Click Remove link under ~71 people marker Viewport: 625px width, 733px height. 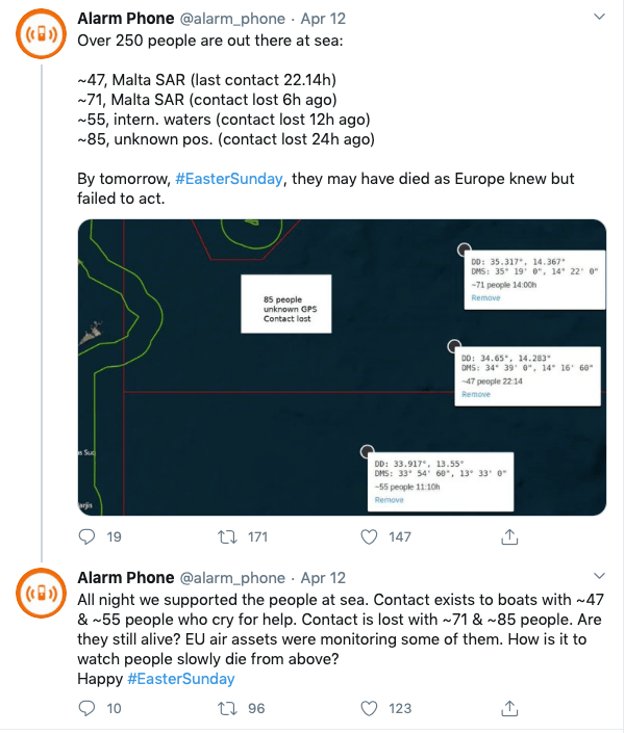tap(486, 298)
